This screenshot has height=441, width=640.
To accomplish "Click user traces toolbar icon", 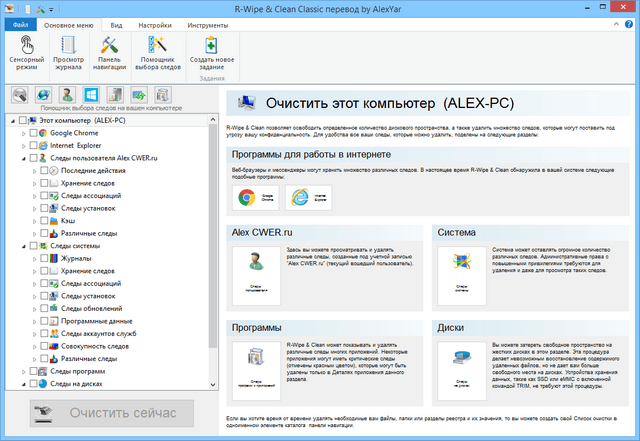I will pos(67,95).
